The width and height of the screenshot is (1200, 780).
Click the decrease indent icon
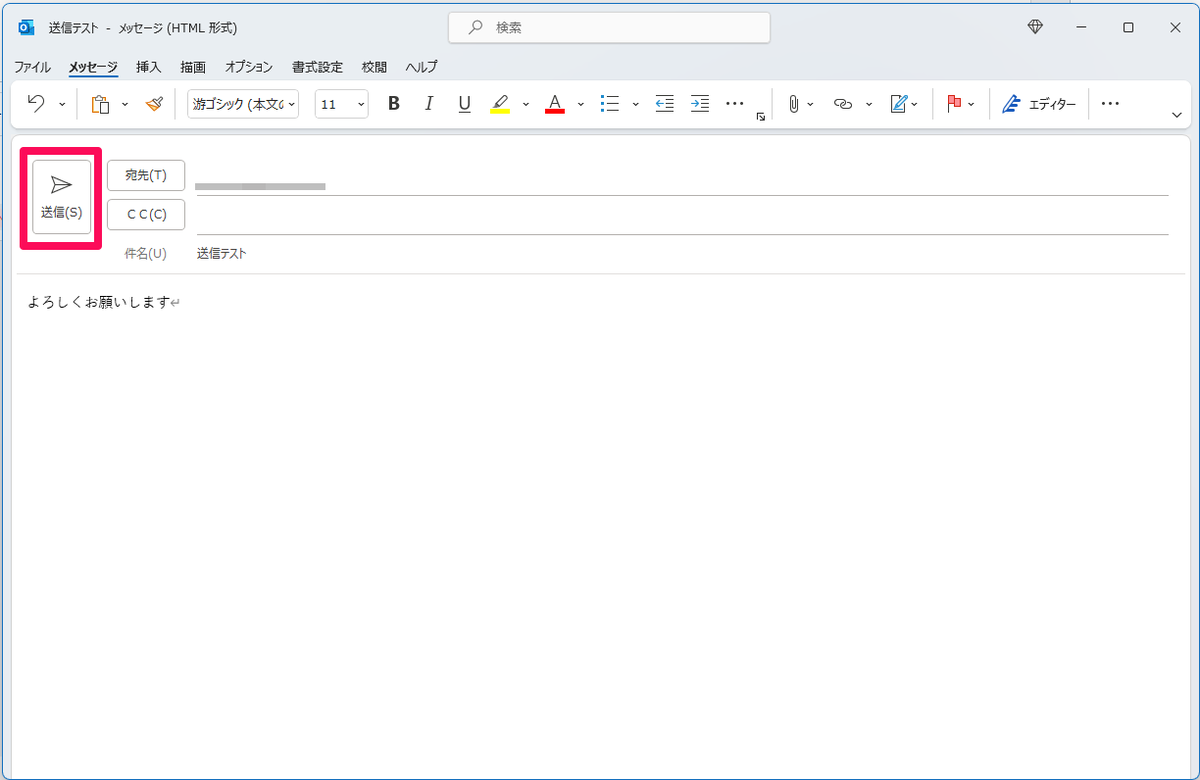point(665,104)
